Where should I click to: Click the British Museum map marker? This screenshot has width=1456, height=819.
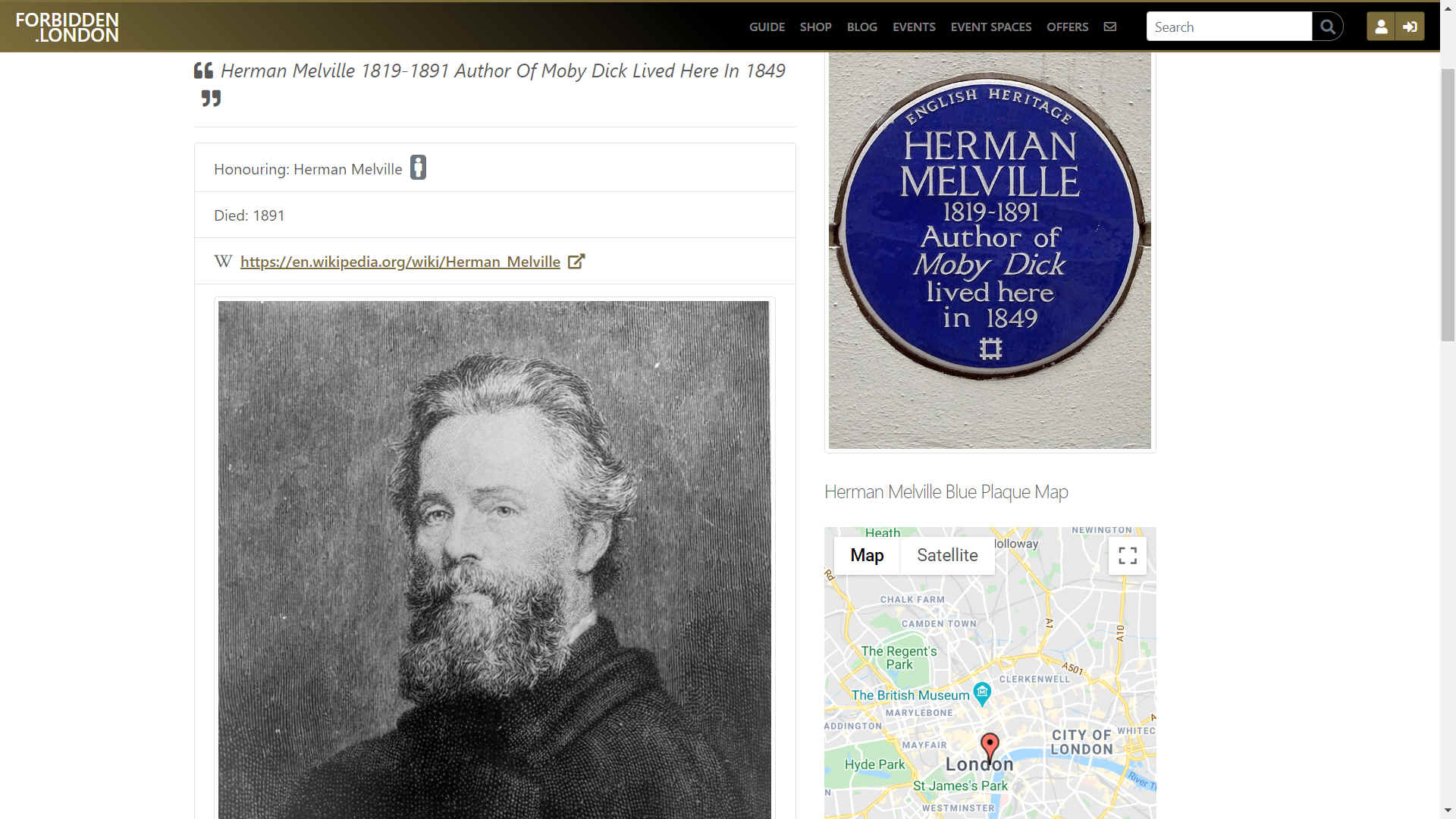coord(982,693)
